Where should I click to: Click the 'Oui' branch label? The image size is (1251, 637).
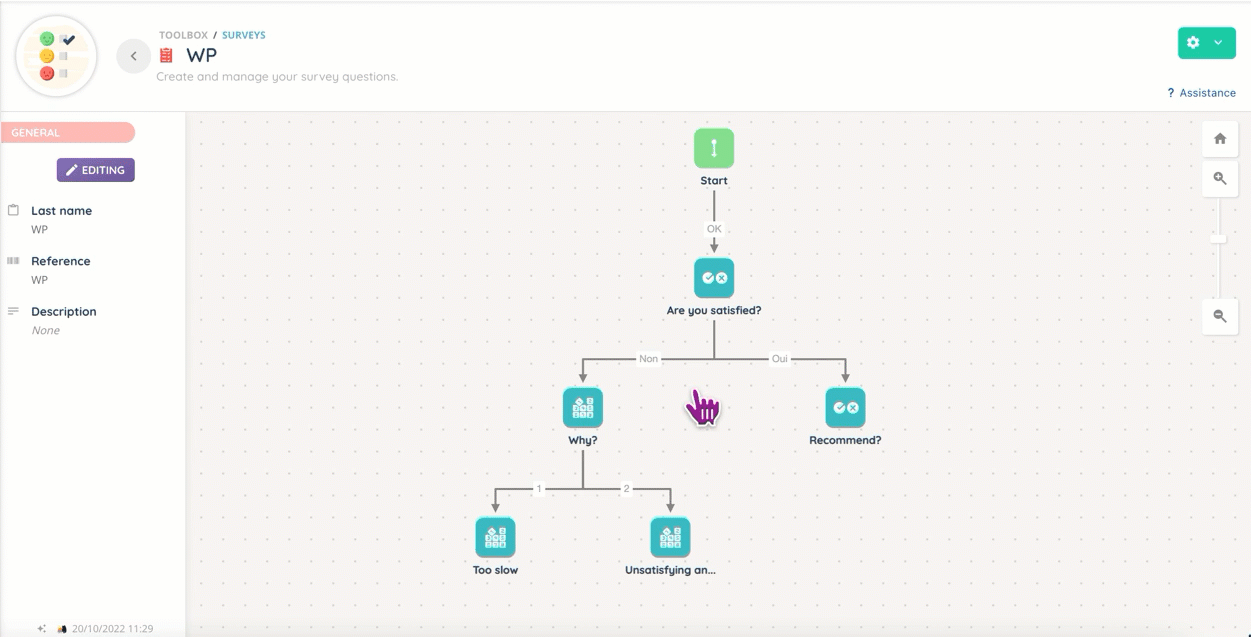780,358
